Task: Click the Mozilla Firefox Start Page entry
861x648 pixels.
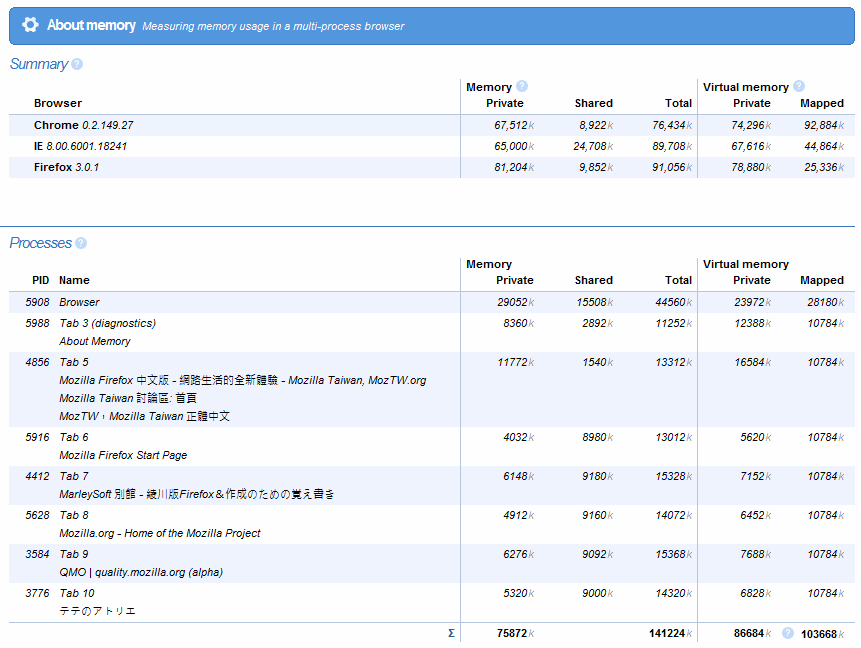Action: pyautogui.click(x=123, y=455)
